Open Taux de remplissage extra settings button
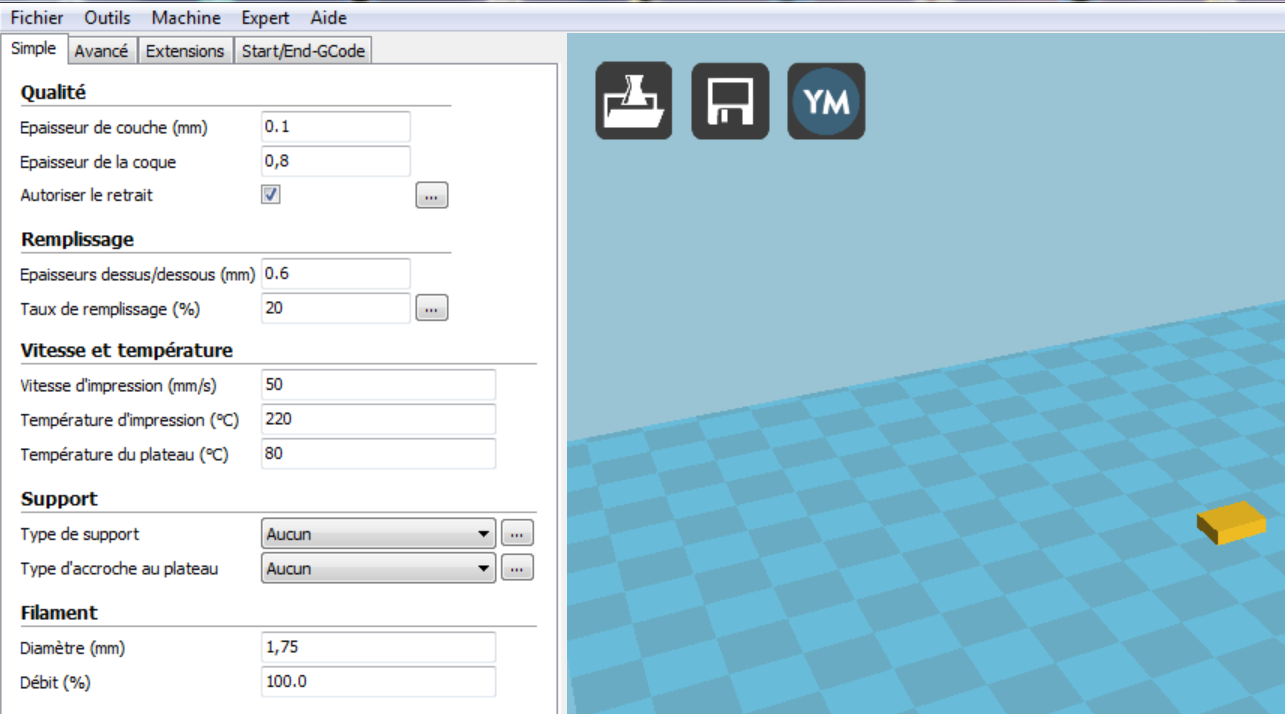The height and width of the screenshot is (714, 1285). [431, 309]
